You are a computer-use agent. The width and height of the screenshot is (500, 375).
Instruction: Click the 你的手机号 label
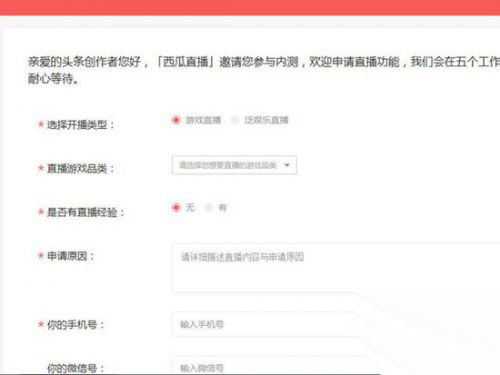(75, 324)
